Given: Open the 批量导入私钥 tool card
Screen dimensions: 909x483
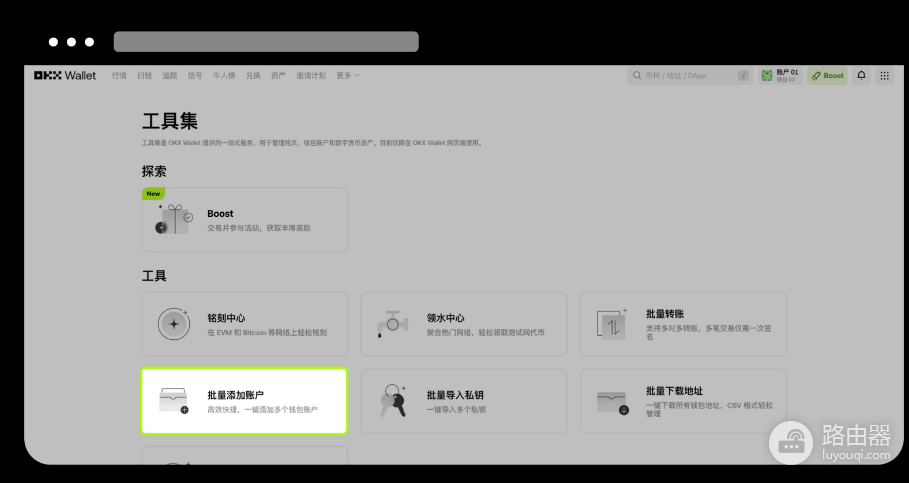Looking at the screenshot, I should click(464, 401).
